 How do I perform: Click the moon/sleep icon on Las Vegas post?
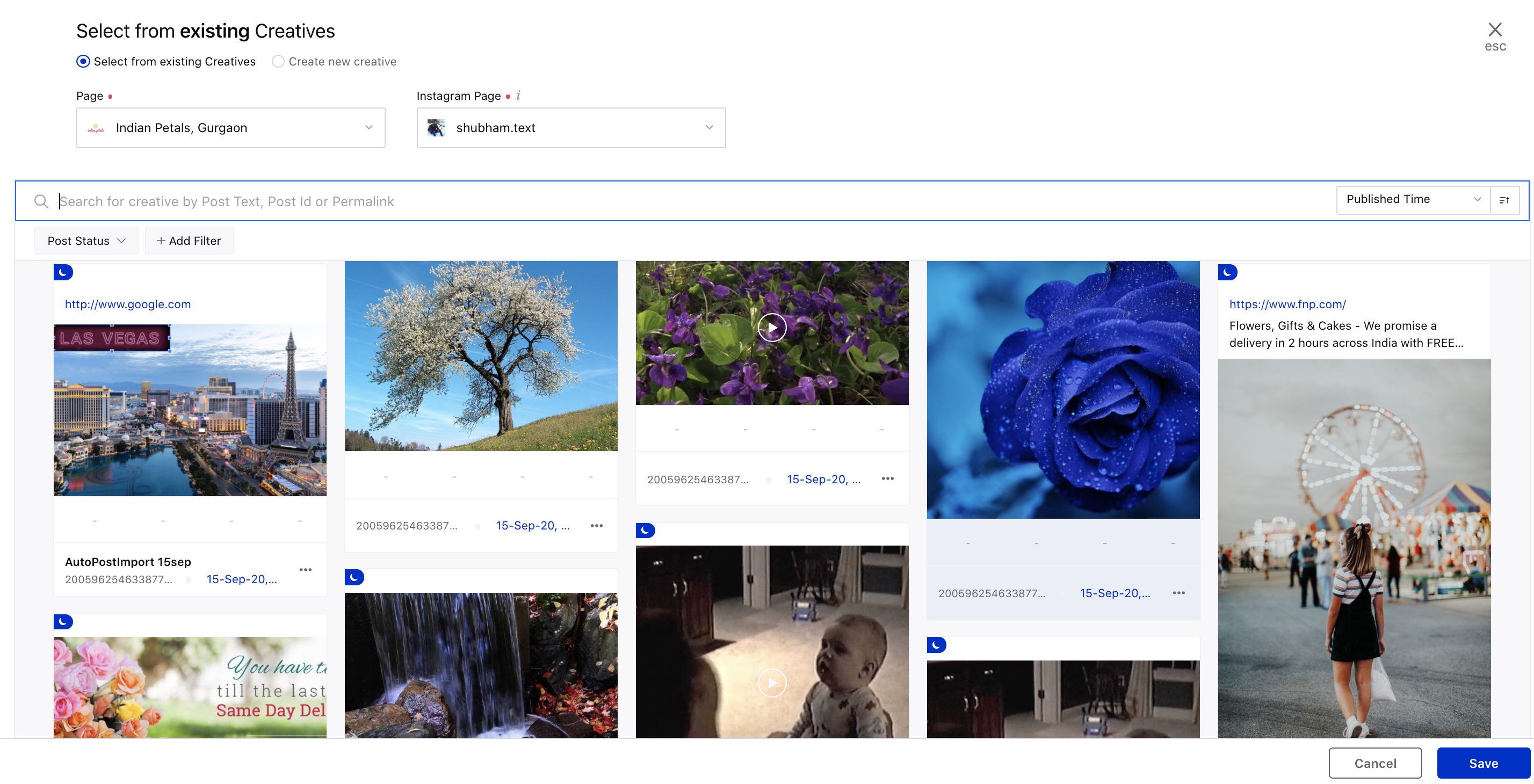[x=62, y=271]
